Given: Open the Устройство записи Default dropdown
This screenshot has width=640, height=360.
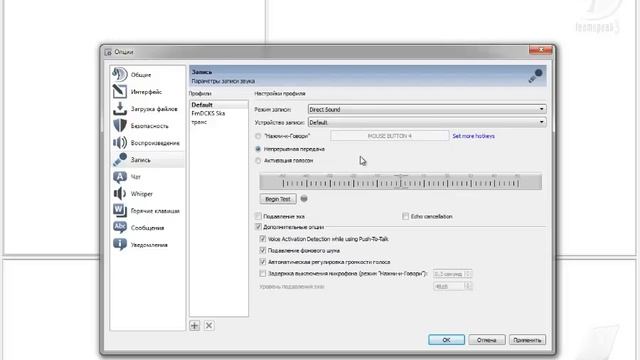Looking at the screenshot, I should [427, 122].
